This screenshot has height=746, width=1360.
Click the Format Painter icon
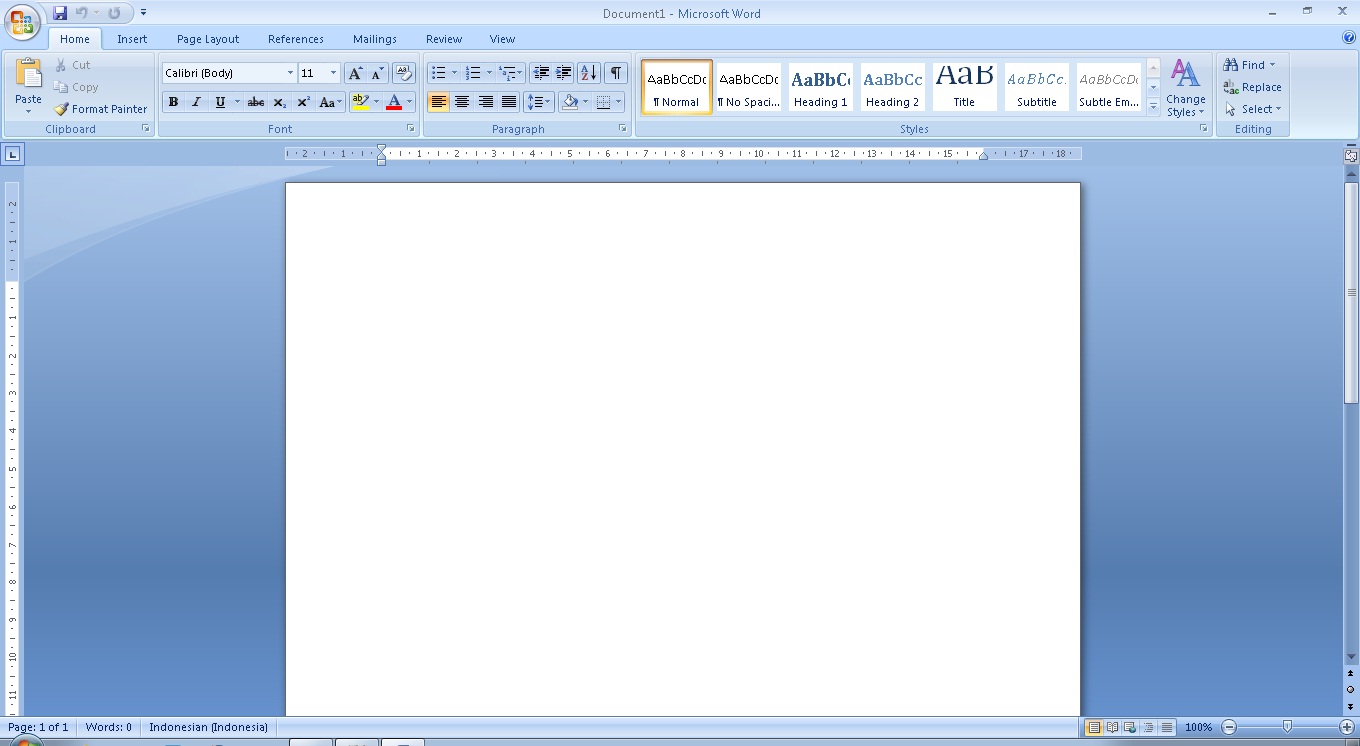(x=62, y=109)
